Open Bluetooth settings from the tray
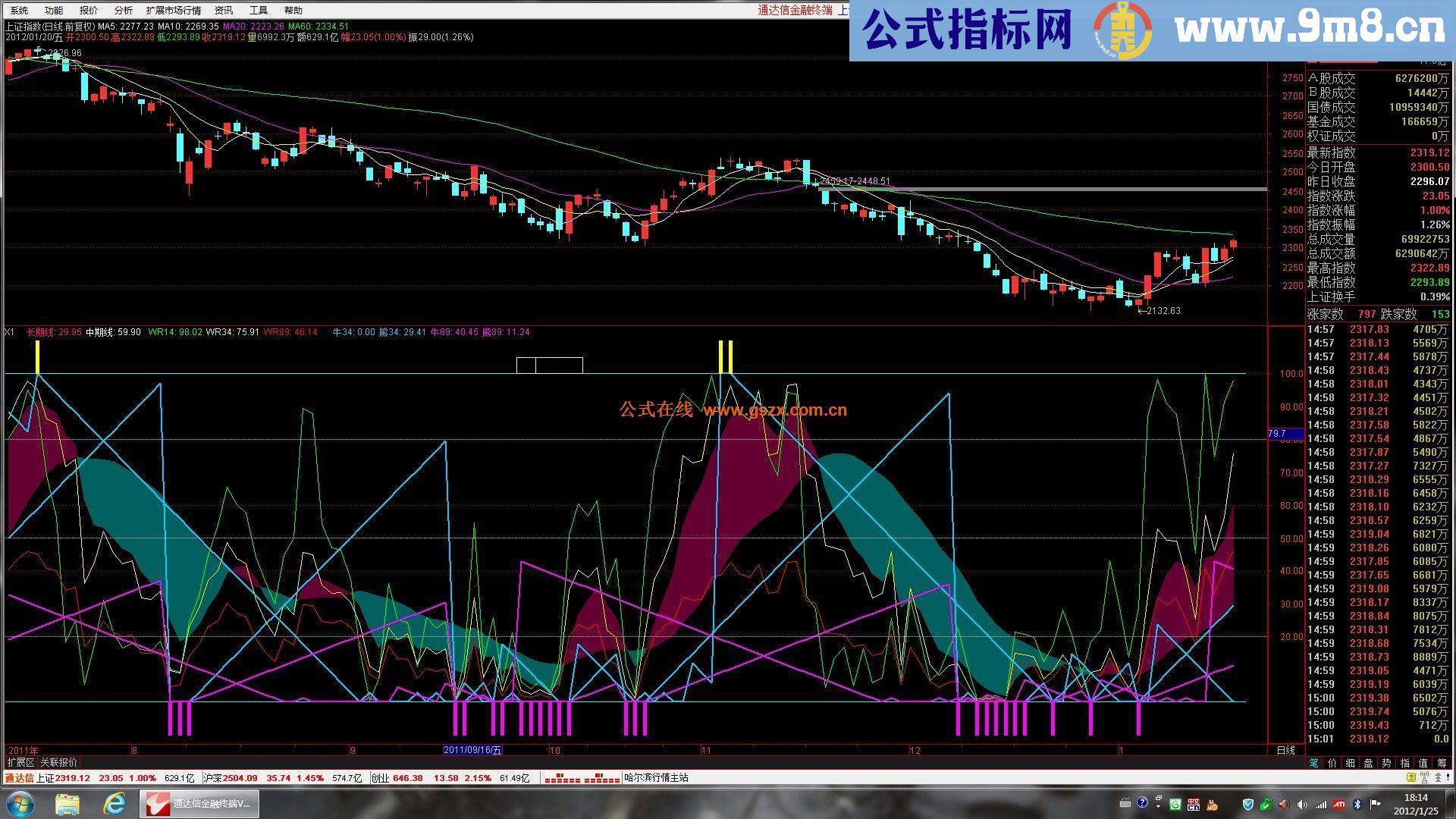Screen dimensions: 1456x819 coord(1357,804)
